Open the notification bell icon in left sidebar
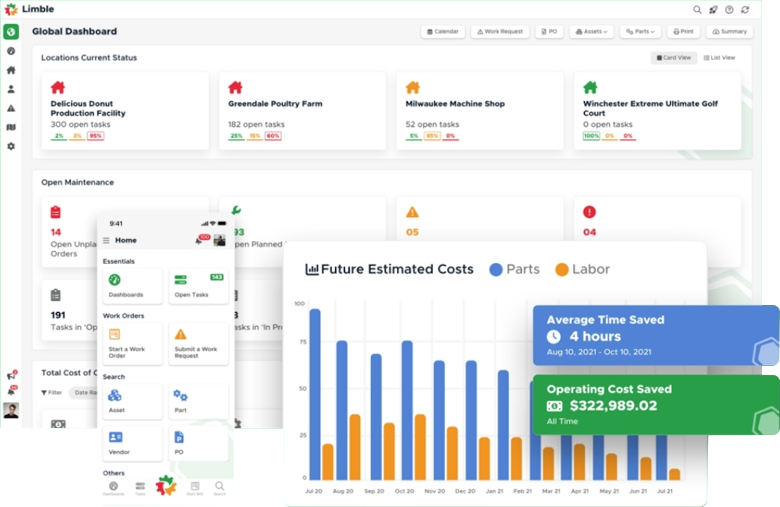 11,391
